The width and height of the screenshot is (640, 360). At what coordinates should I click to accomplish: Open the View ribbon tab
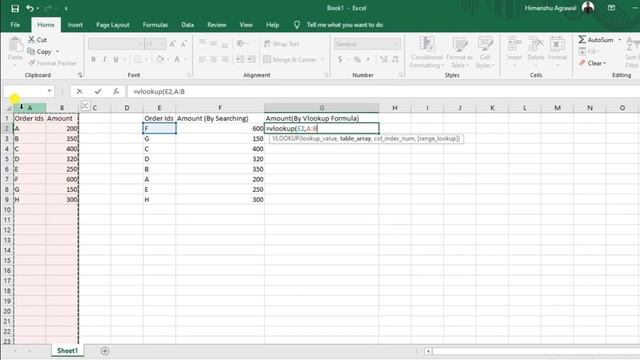246,25
